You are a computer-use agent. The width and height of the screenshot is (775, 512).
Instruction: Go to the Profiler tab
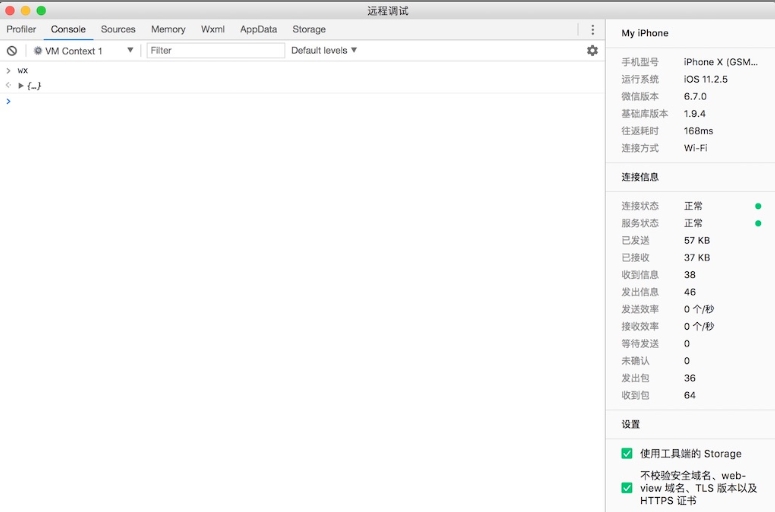pos(21,30)
